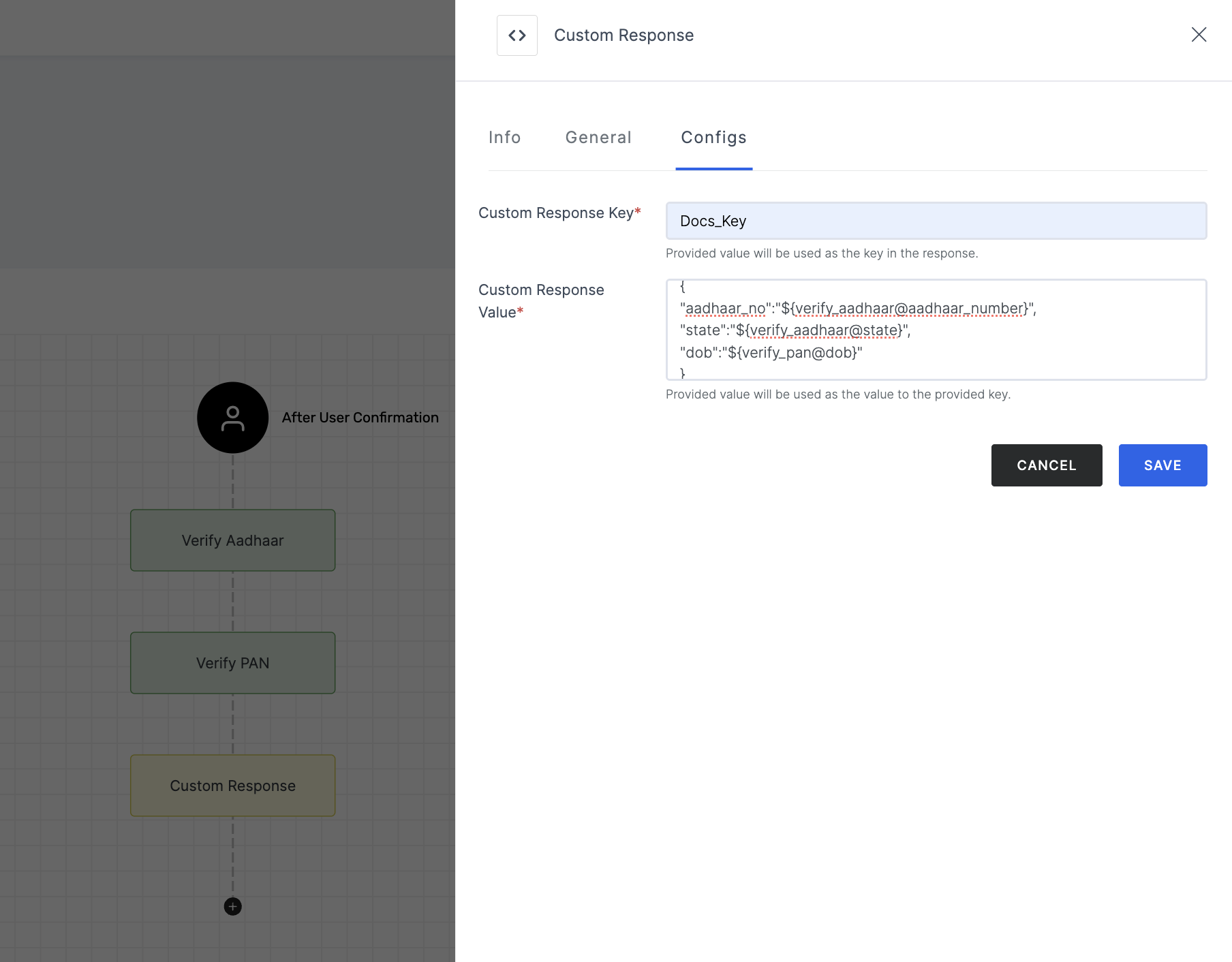Cancel the custom response changes
1232x962 pixels.
point(1047,465)
